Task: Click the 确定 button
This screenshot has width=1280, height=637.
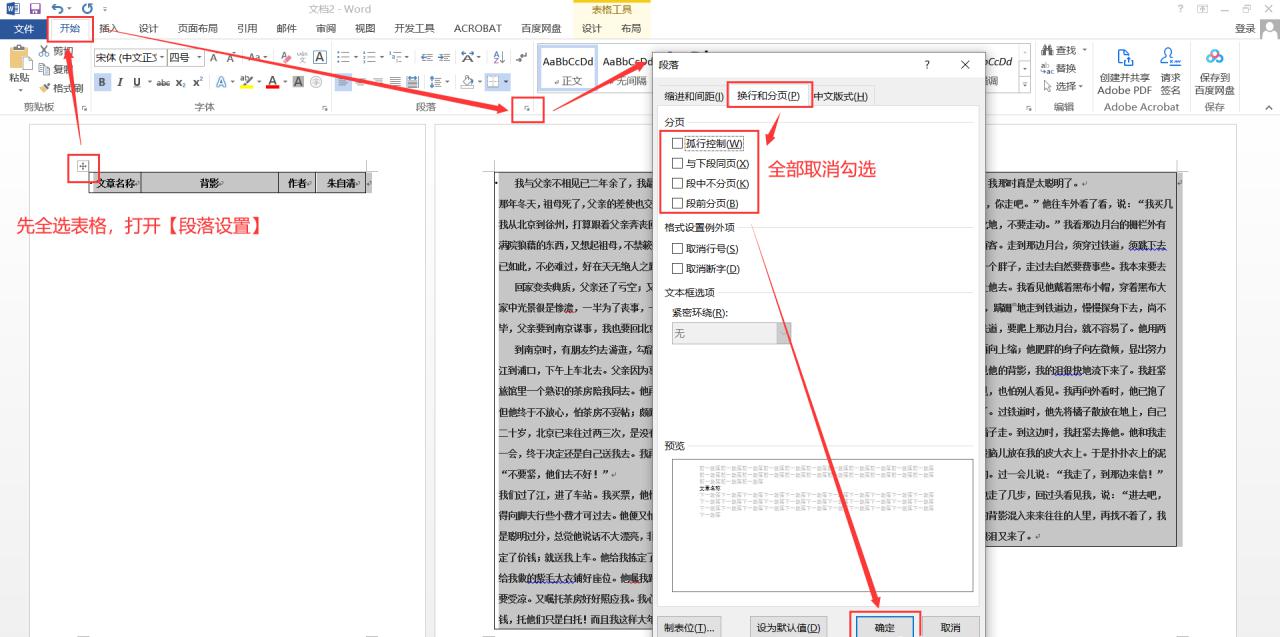Action: 884,627
